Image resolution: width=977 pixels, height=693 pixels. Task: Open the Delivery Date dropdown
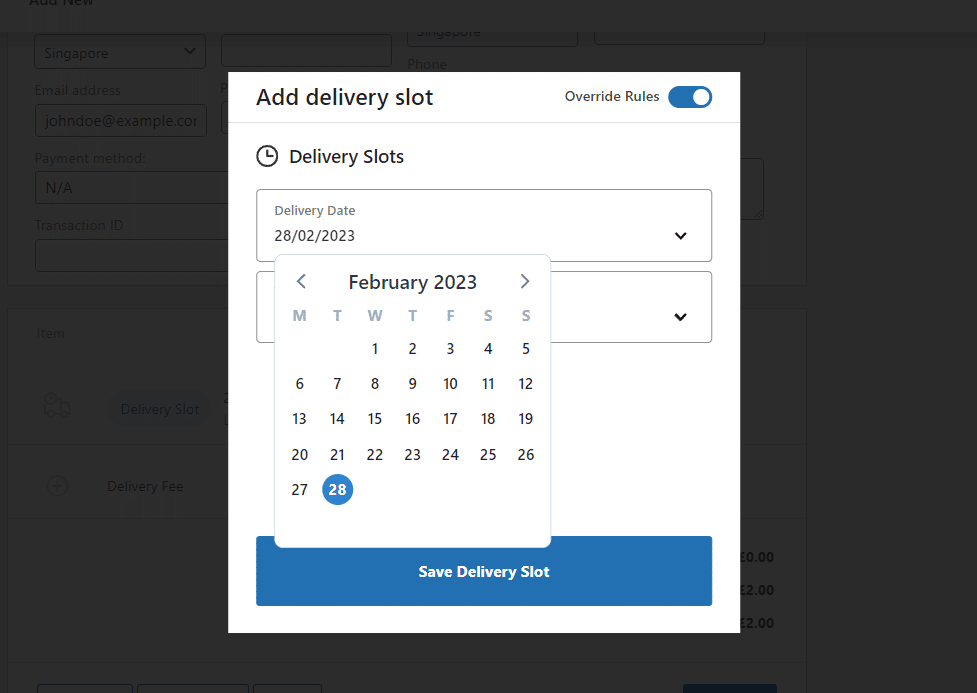coord(681,236)
